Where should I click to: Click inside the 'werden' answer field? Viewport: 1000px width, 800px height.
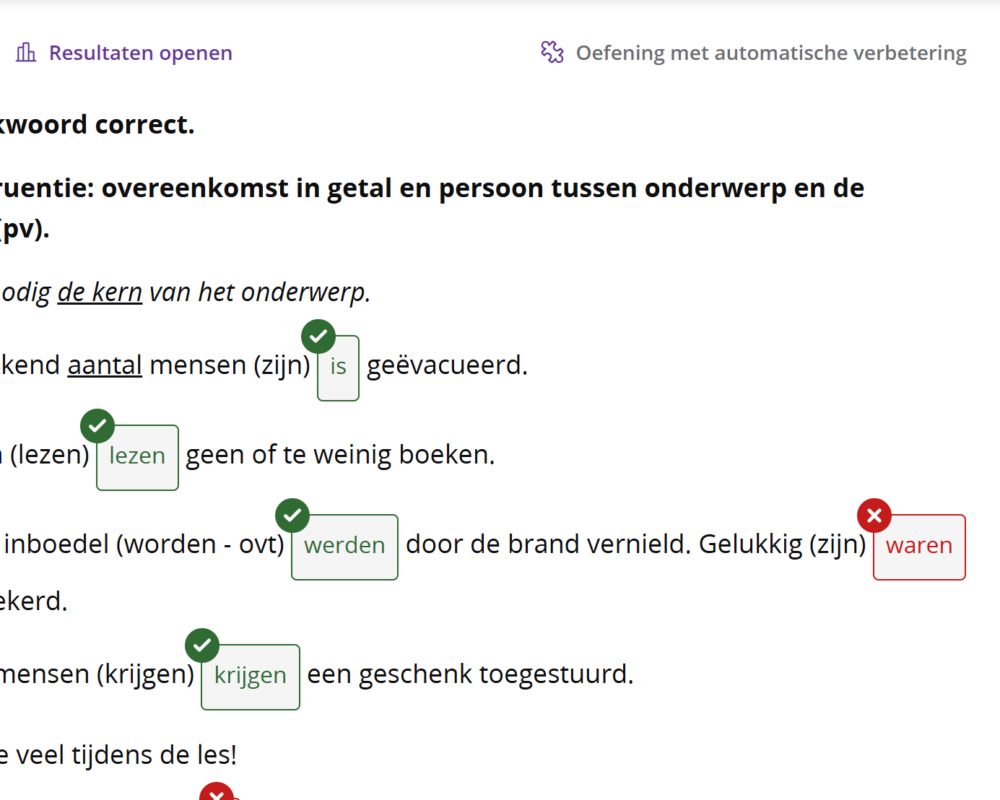344,546
